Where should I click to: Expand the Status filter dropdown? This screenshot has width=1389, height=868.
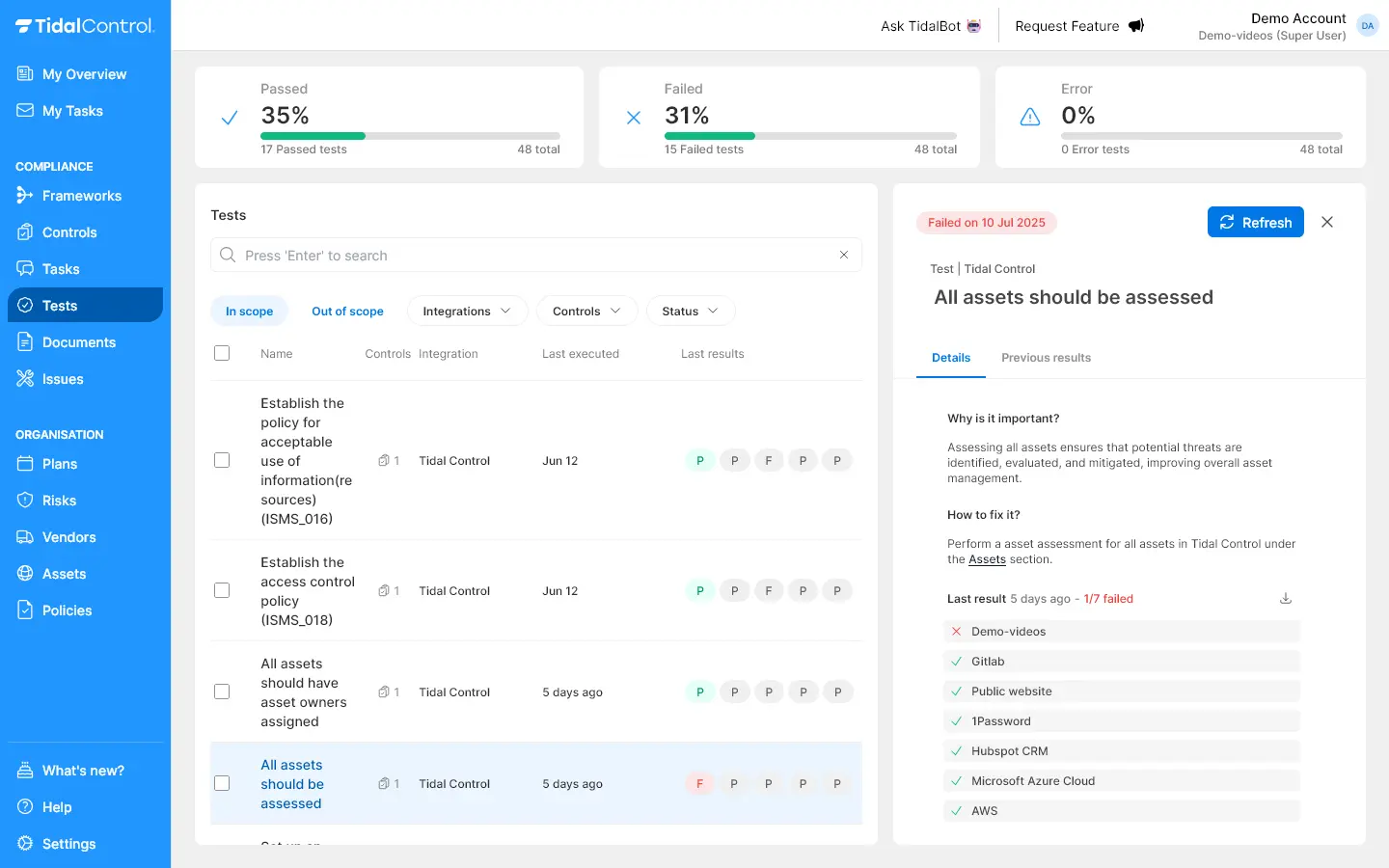tap(690, 312)
